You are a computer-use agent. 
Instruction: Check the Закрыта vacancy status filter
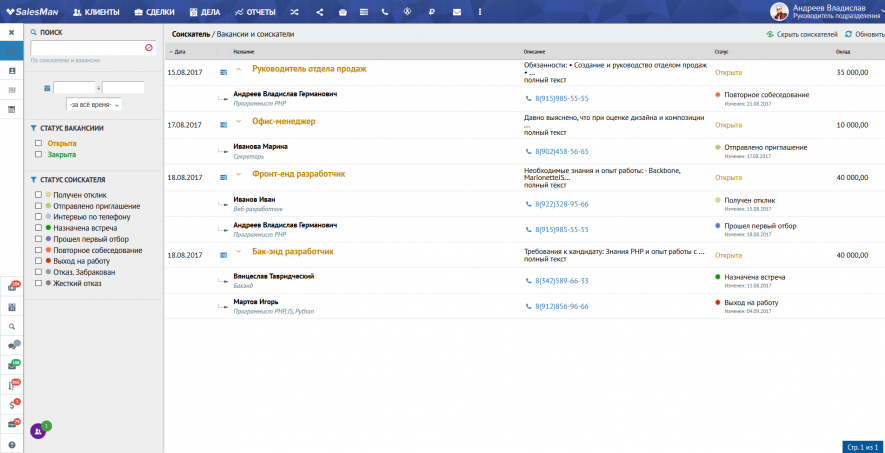pyautogui.click(x=38, y=155)
